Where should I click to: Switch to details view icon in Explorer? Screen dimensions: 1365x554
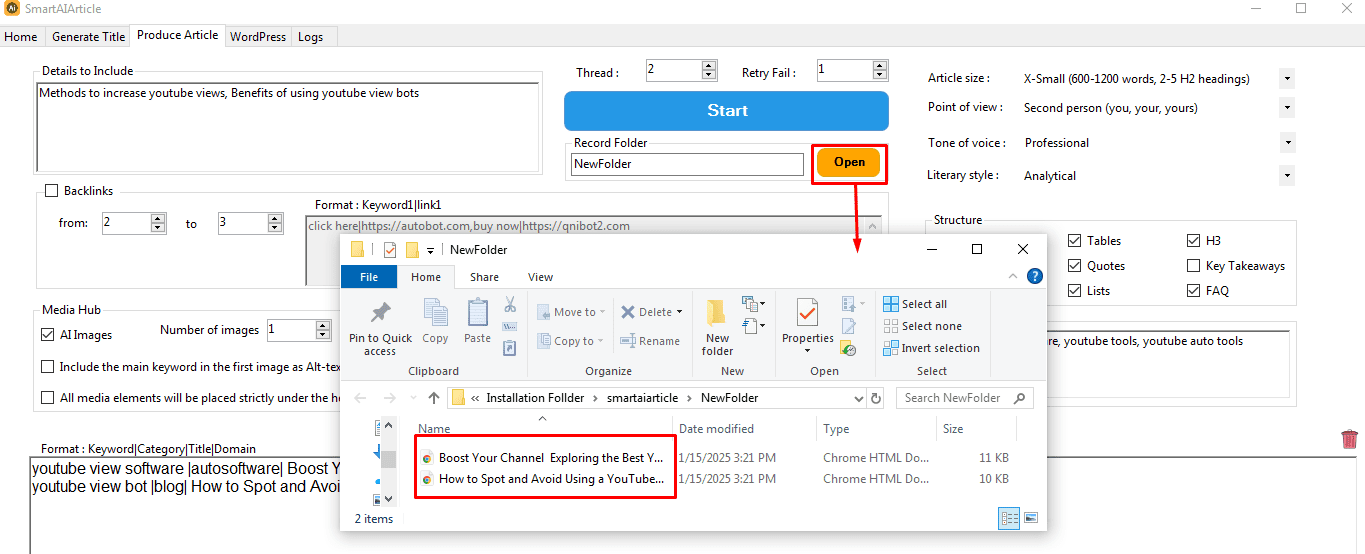point(1009,518)
